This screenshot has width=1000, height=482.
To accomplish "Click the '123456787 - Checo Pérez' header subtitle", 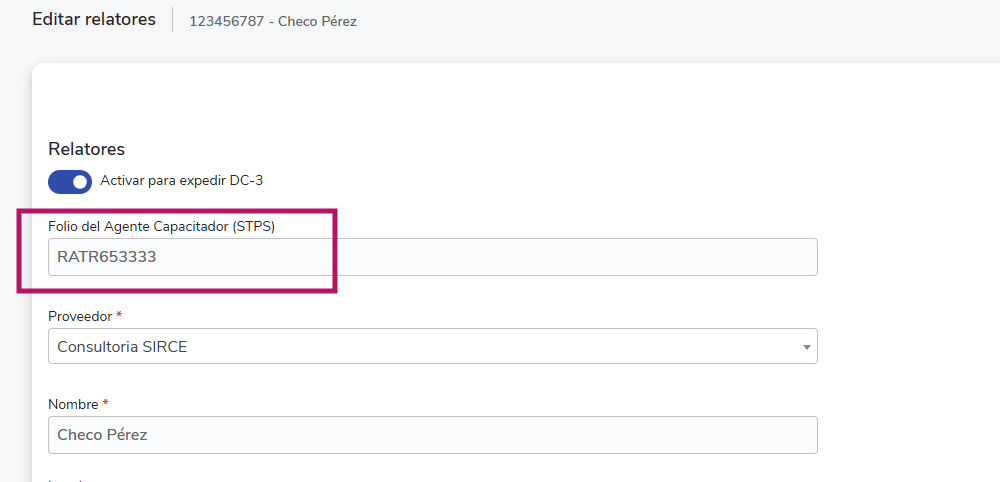I will [273, 21].
